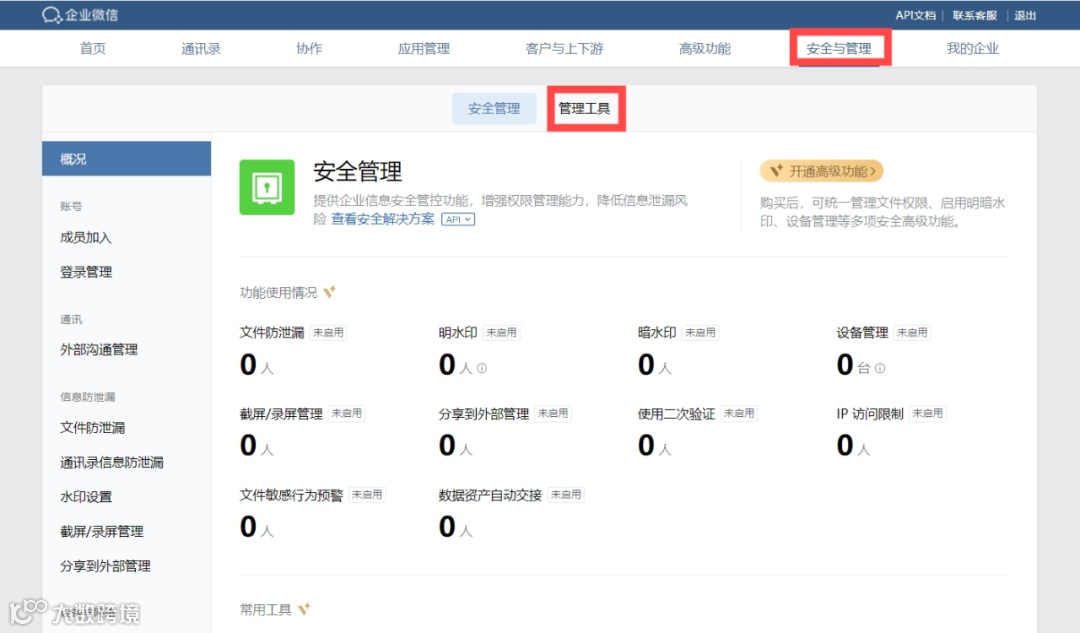Image resolution: width=1080 pixels, height=633 pixels.
Task: Open the 协作 nav tab
Action: tap(309, 48)
